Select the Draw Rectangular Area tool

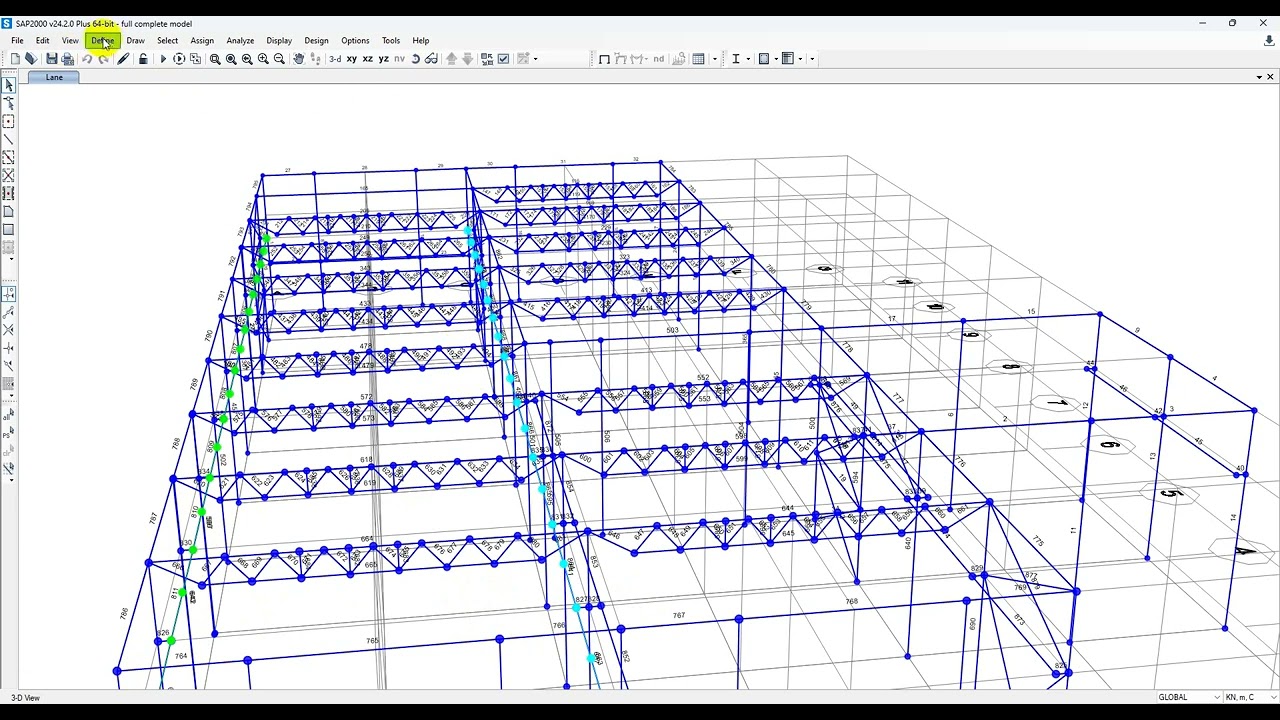(x=9, y=230)
